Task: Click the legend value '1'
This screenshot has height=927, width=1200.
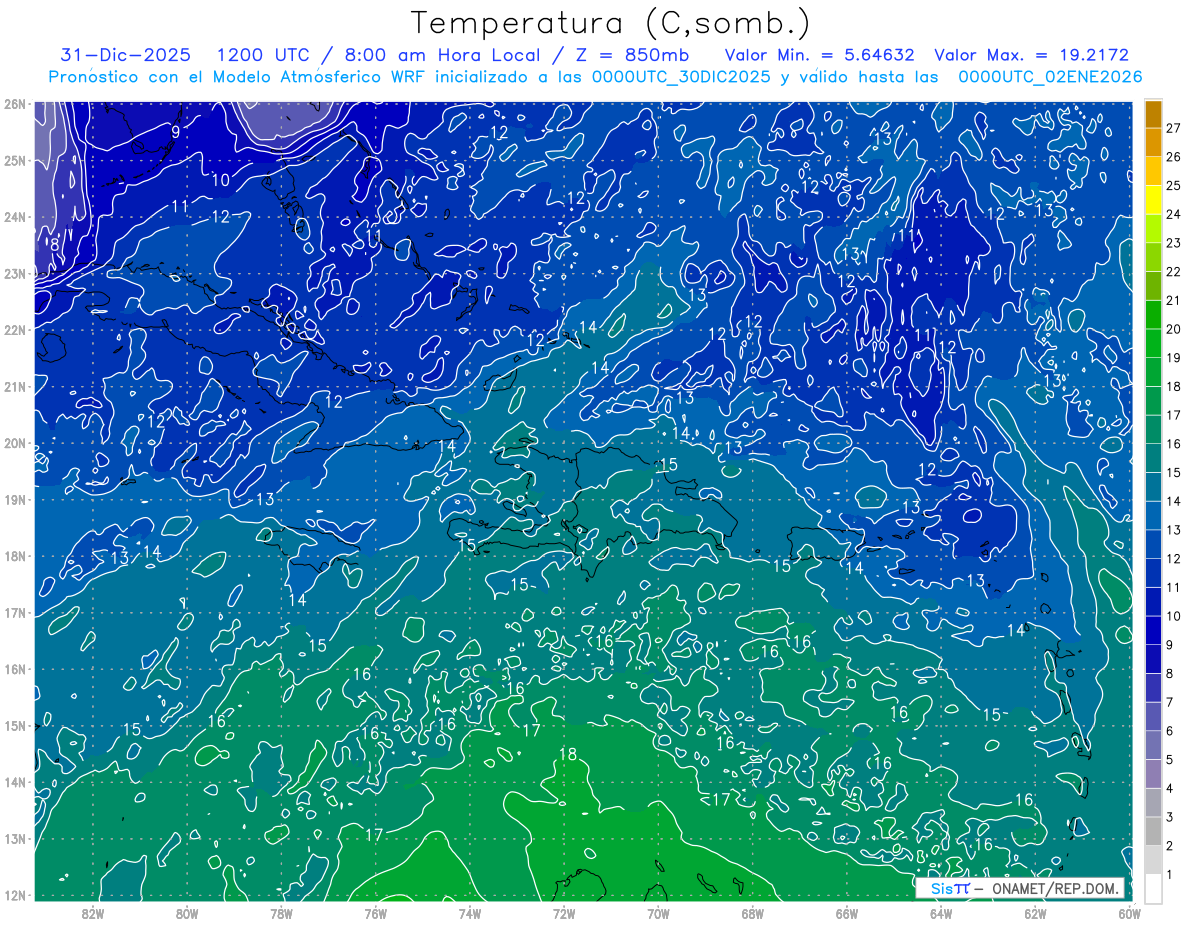Action: (x=1169, y=874)
